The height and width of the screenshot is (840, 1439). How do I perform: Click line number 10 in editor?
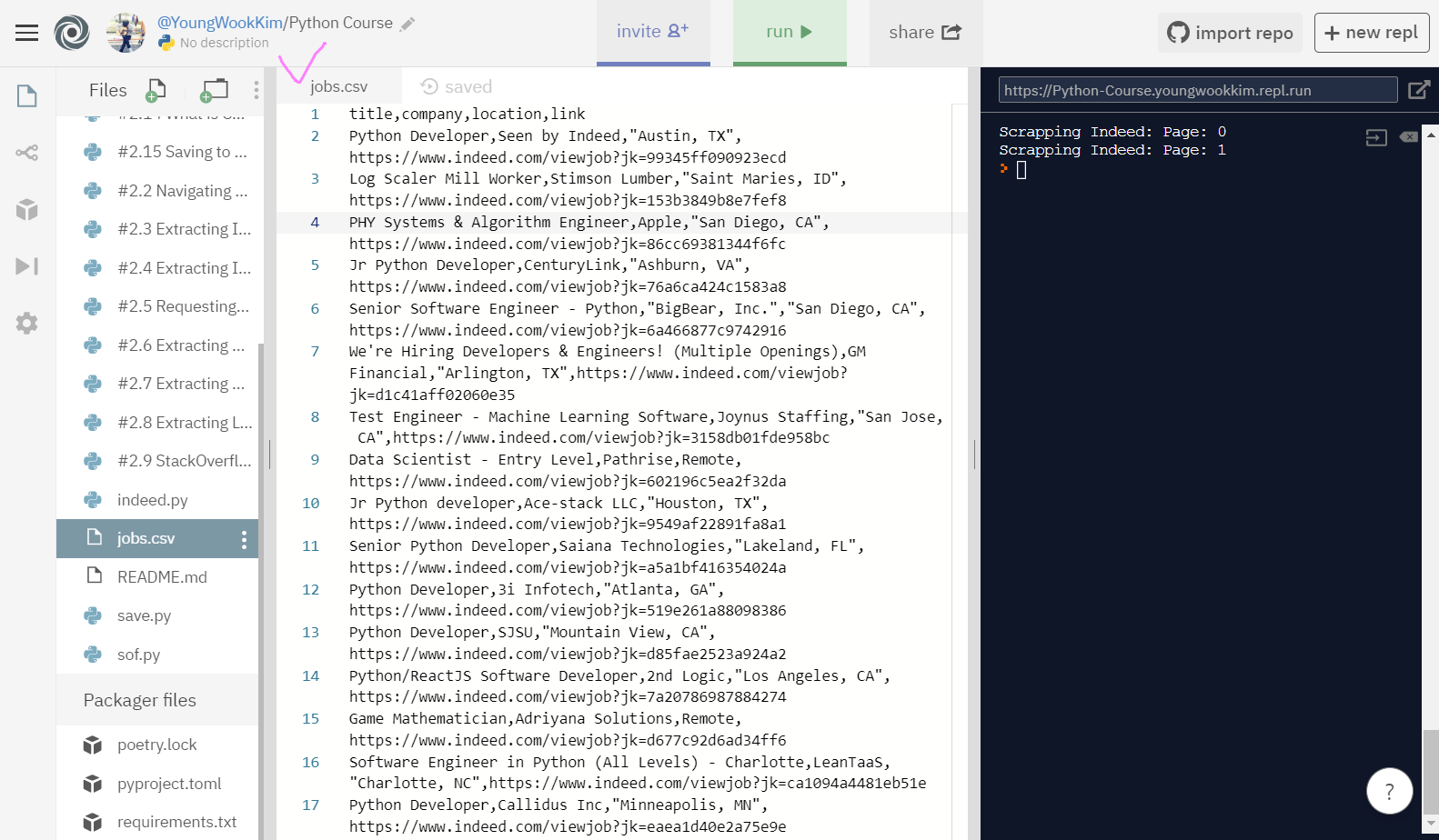(x=311, y=503)
